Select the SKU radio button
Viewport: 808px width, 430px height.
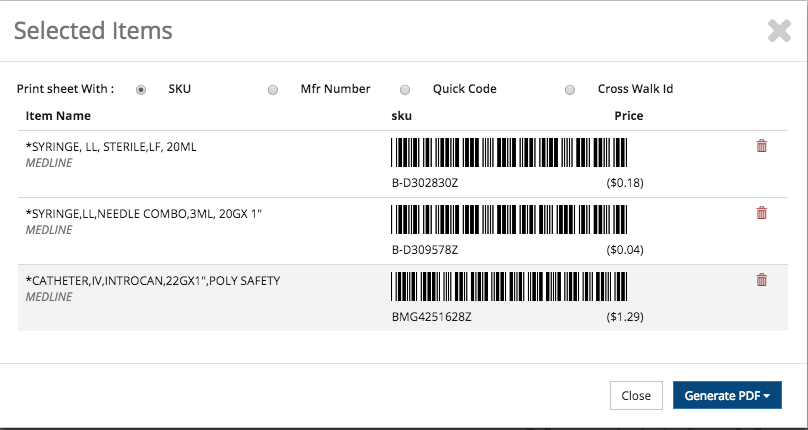coord(141,90)
